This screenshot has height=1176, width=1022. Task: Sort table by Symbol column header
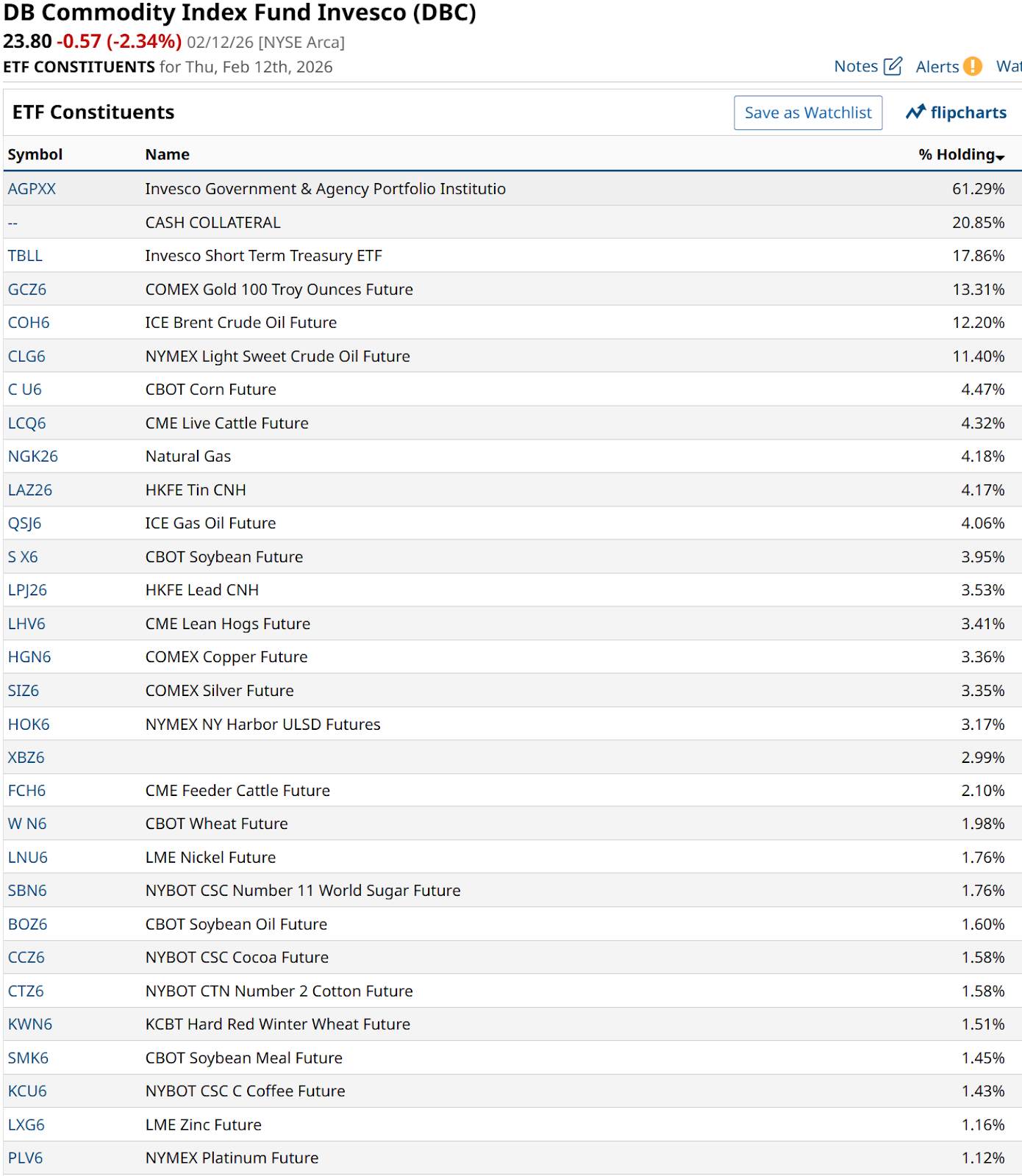[x=35, y=154]
